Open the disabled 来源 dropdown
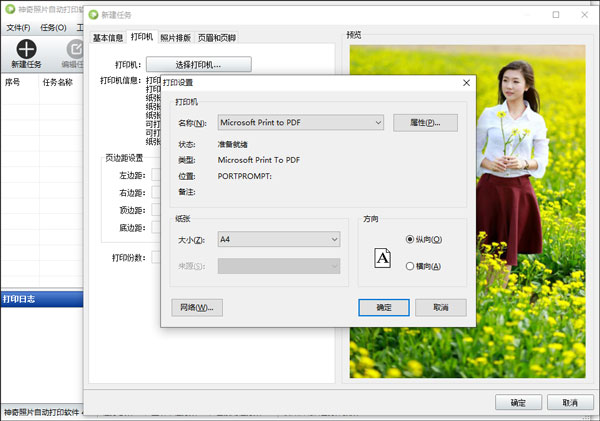Screen dimensions: 600x421 click(x=279, y=266)
